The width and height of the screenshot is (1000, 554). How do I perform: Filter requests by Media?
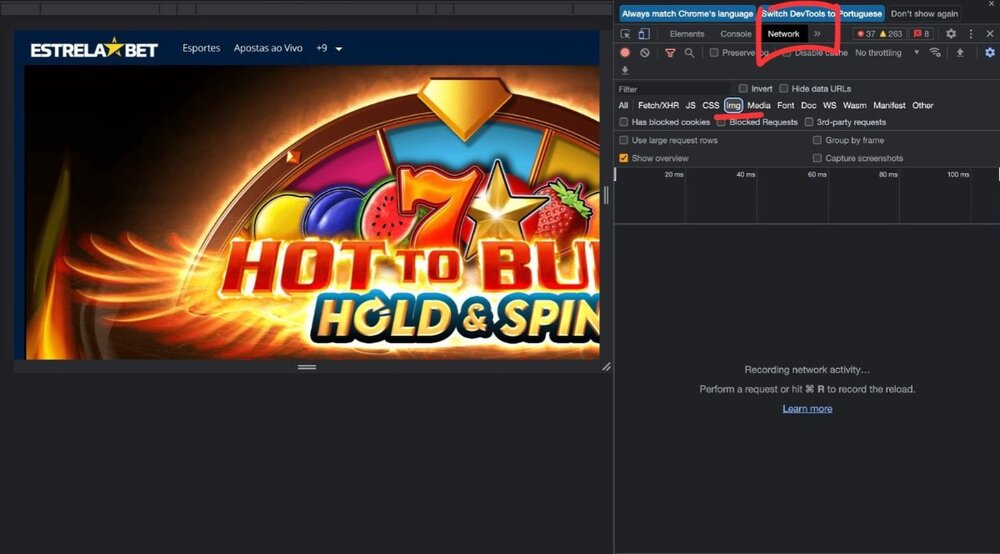[x=759, y=105]
